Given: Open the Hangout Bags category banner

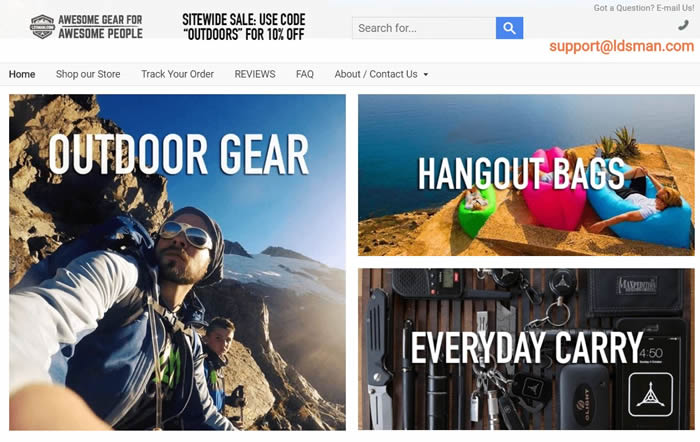Looking at the screenshot, I should (526, 175).
